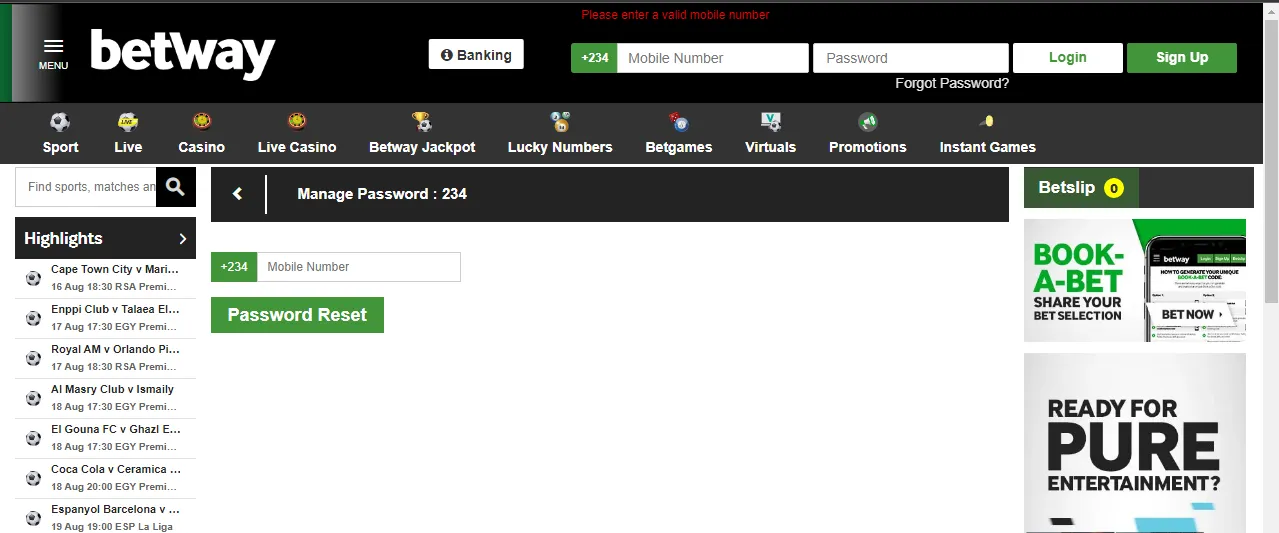1279x533 pixels.
Task: Open the hamburger MENU icon
Action: [53, 47]
